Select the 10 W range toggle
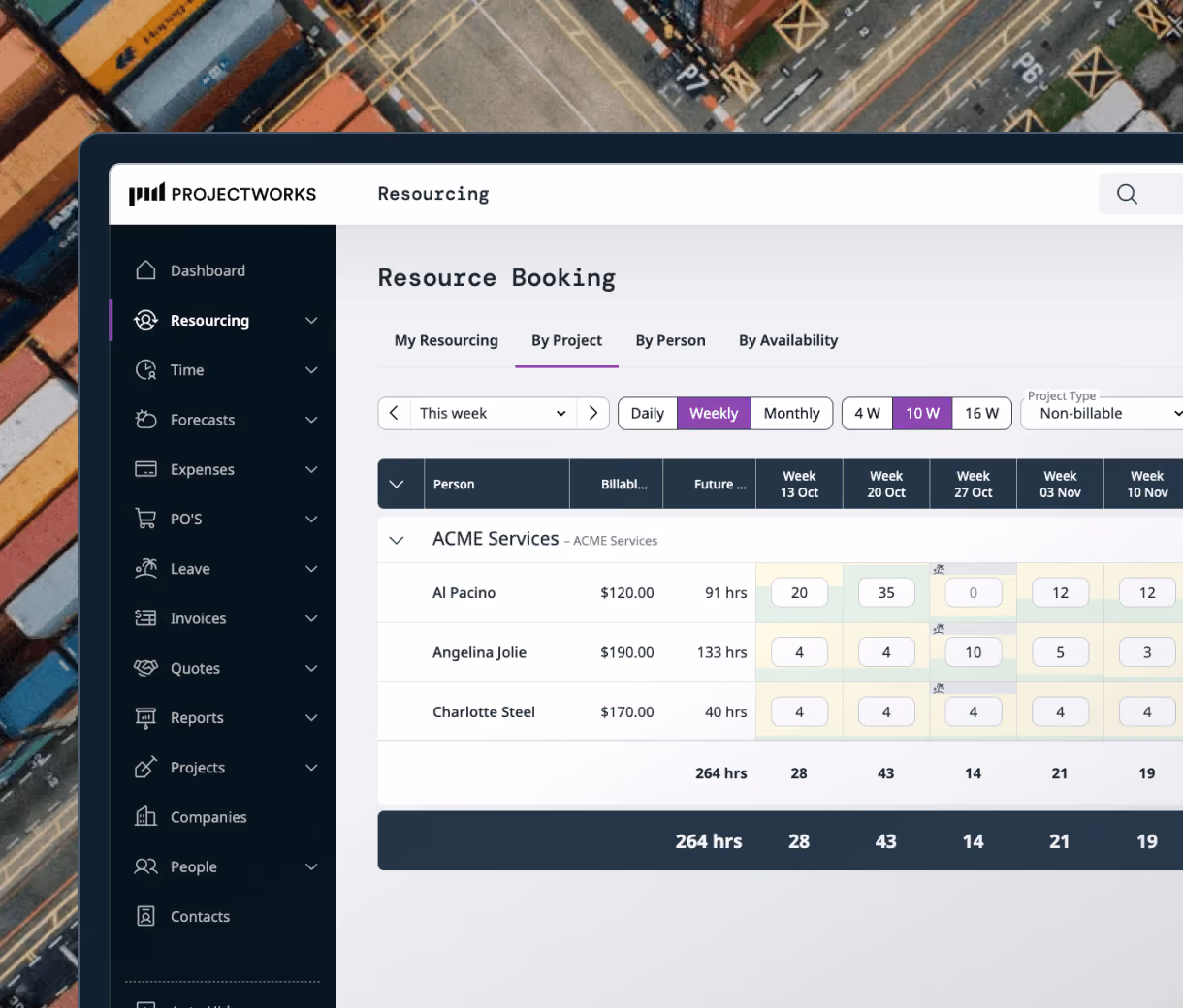The width and height of the screenshot is (1183, 1008). pyautogui.click(x=922, y=413)
